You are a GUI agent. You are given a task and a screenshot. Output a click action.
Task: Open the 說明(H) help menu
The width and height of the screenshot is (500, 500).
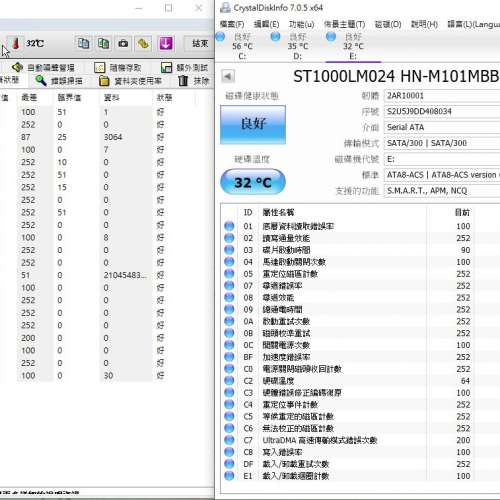424,24
